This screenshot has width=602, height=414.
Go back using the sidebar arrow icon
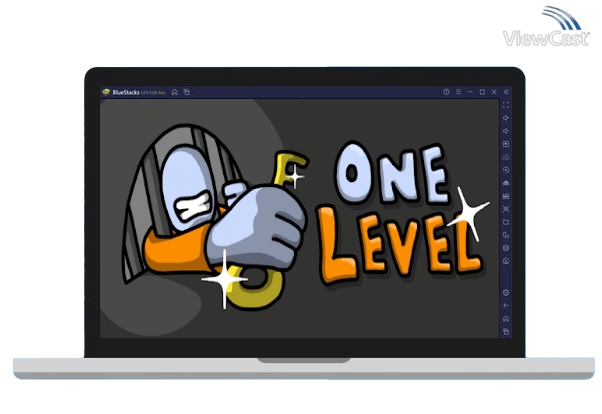pos(506,306)
